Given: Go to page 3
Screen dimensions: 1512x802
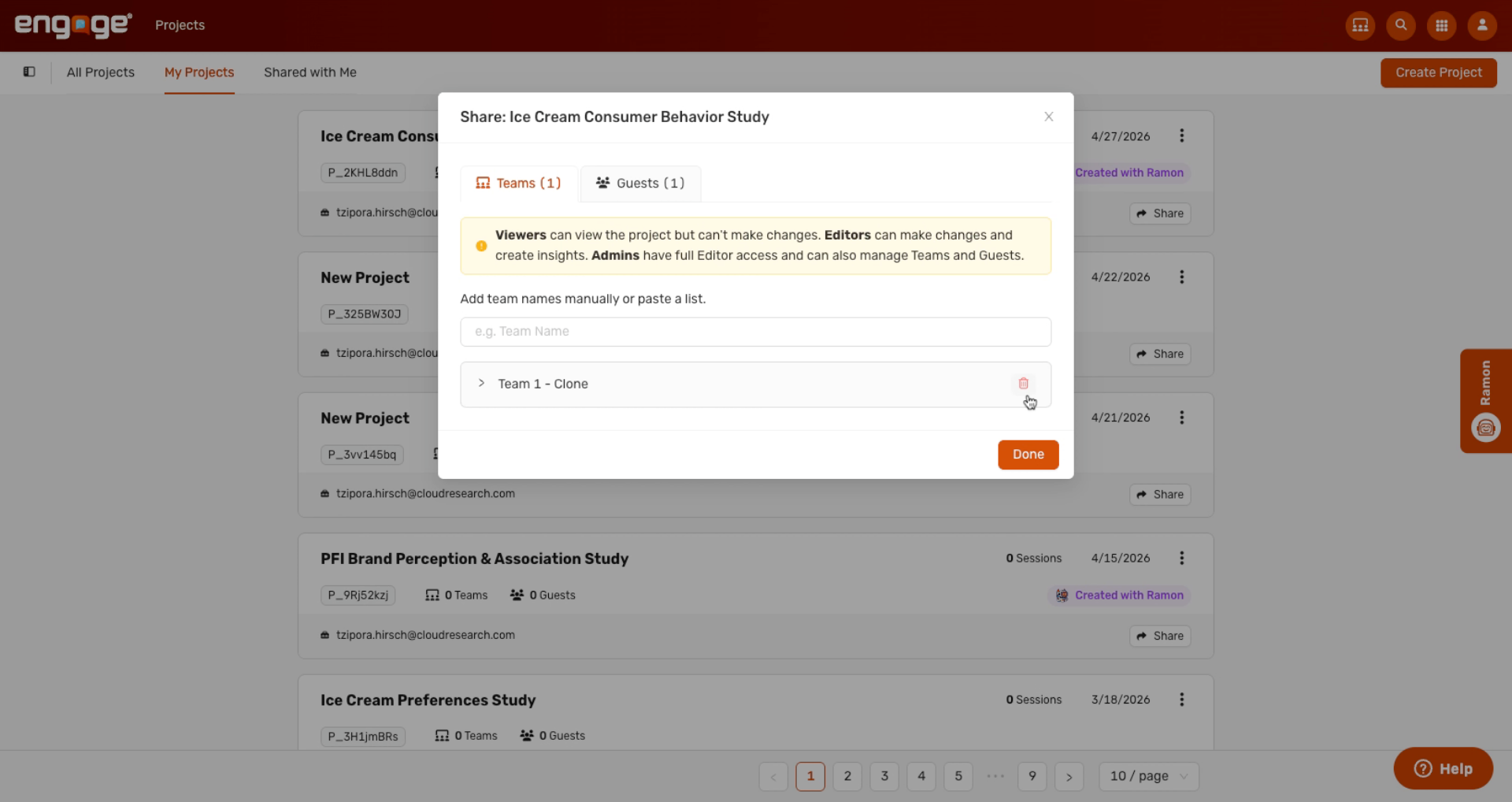Looking at the screenshot, I should click(884, 776).
